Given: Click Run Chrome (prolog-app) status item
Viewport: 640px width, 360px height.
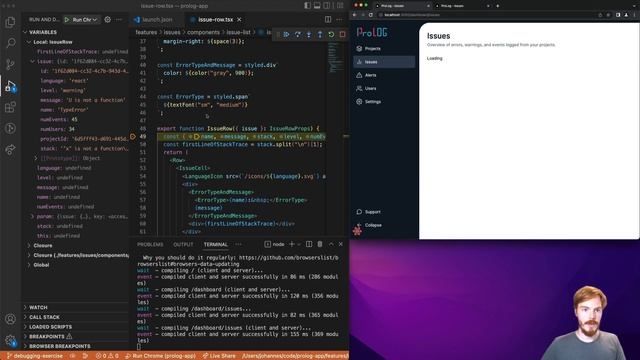Looking at the screenshot, I should point(160,356).
